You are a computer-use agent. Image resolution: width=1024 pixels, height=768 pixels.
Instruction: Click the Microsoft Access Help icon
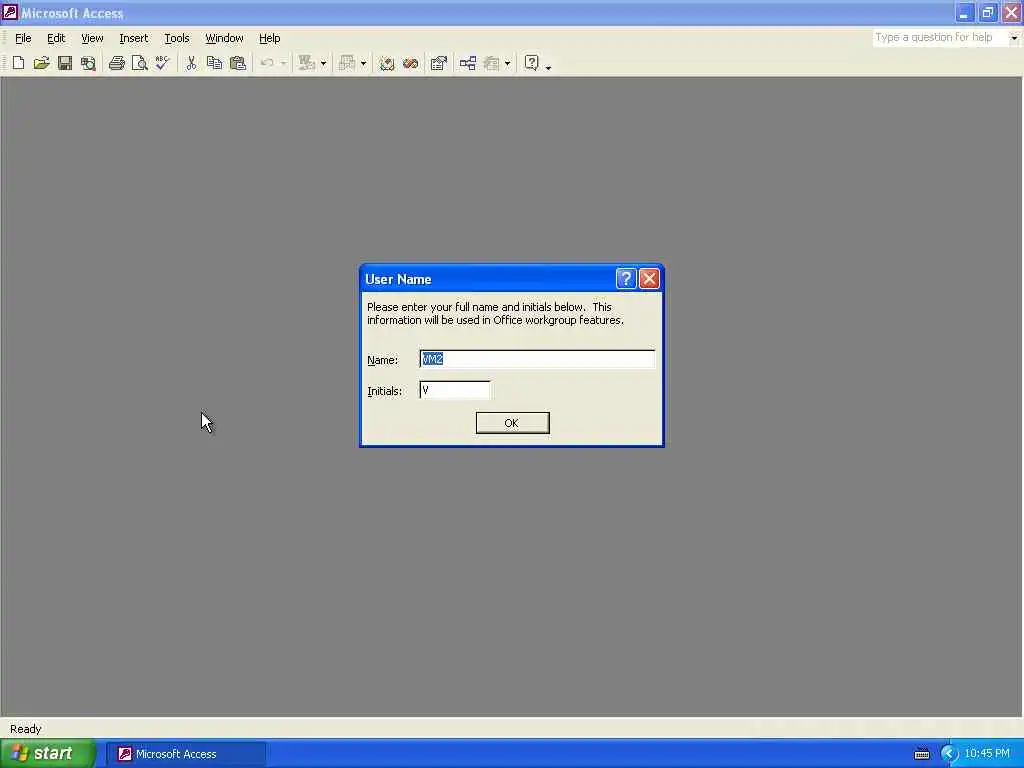532,63
